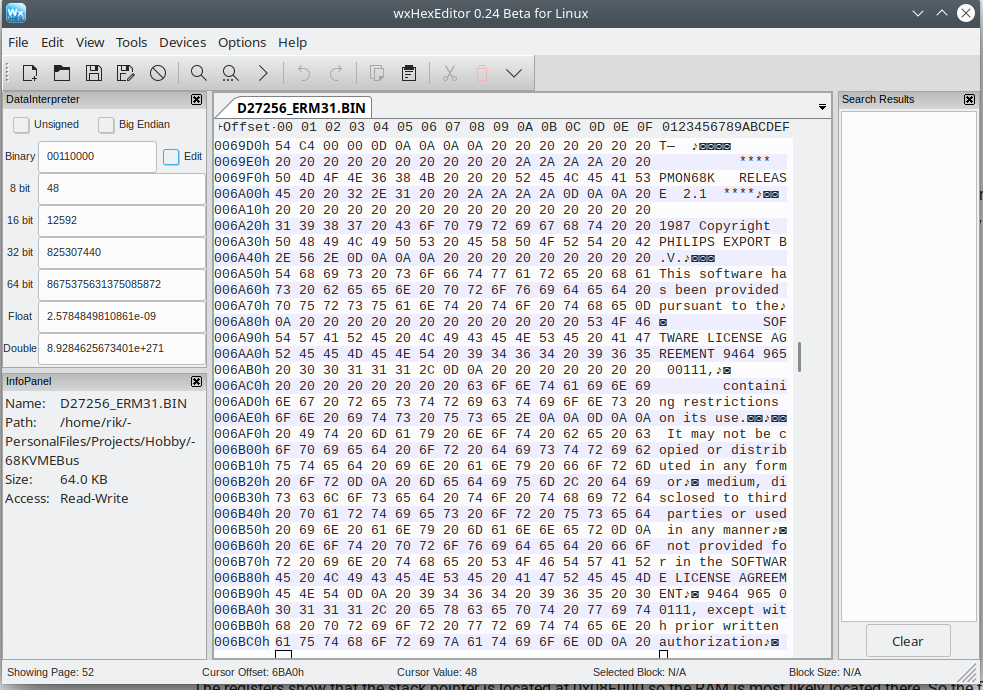
Task: Click the Cursor Offset status entry
Action: [253, 672]
